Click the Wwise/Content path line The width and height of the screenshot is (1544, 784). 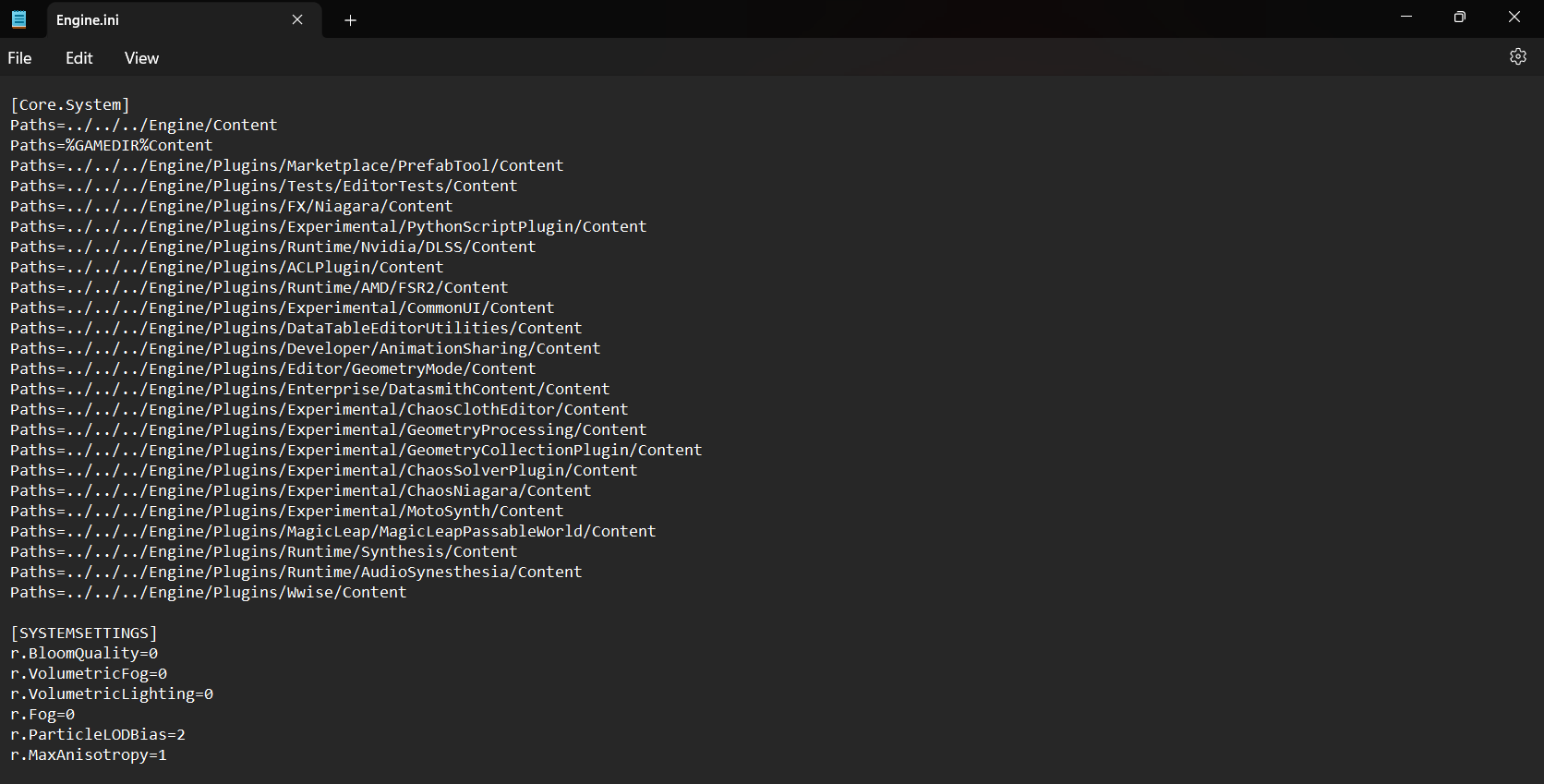point(208,593)
